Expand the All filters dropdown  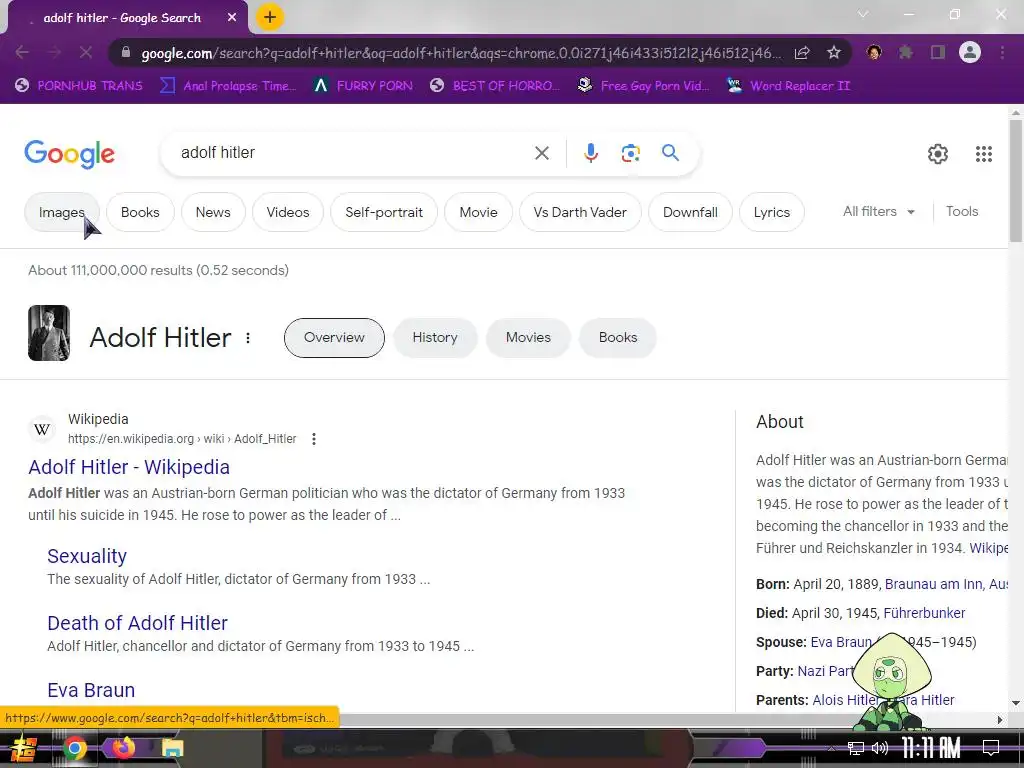[878, 212]
